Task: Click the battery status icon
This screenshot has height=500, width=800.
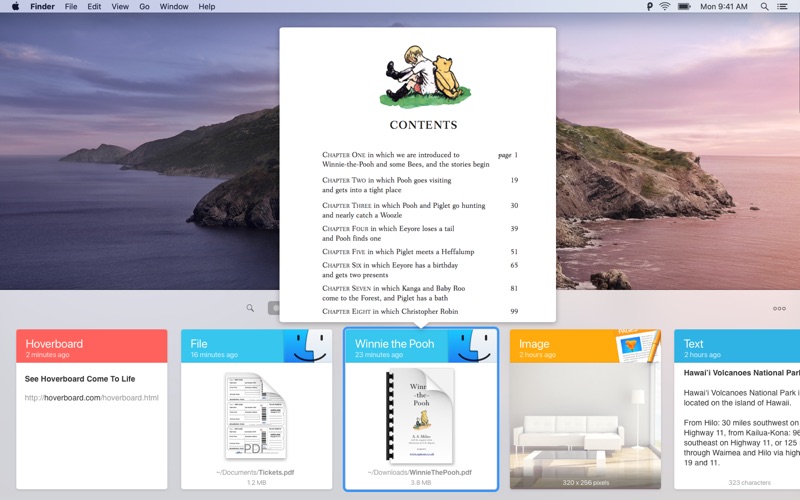Action: click(x=684, y=7)
